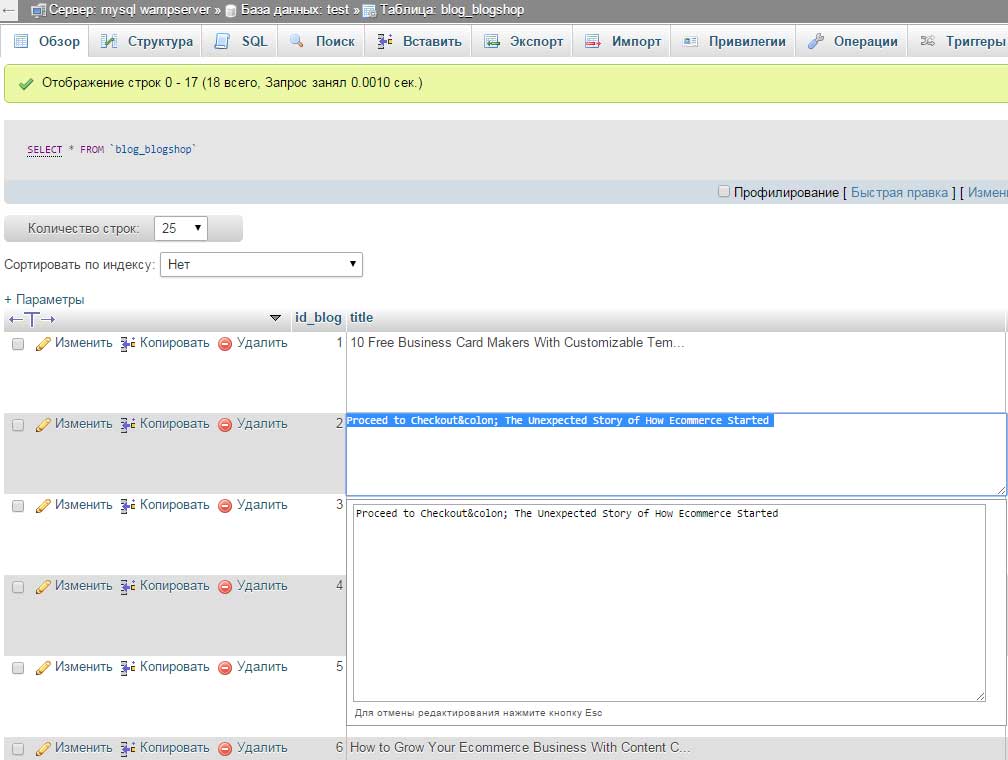1008x760 pixels.
Task: Click the pencil edit icon in row 6
Action: tap(43, 749)
